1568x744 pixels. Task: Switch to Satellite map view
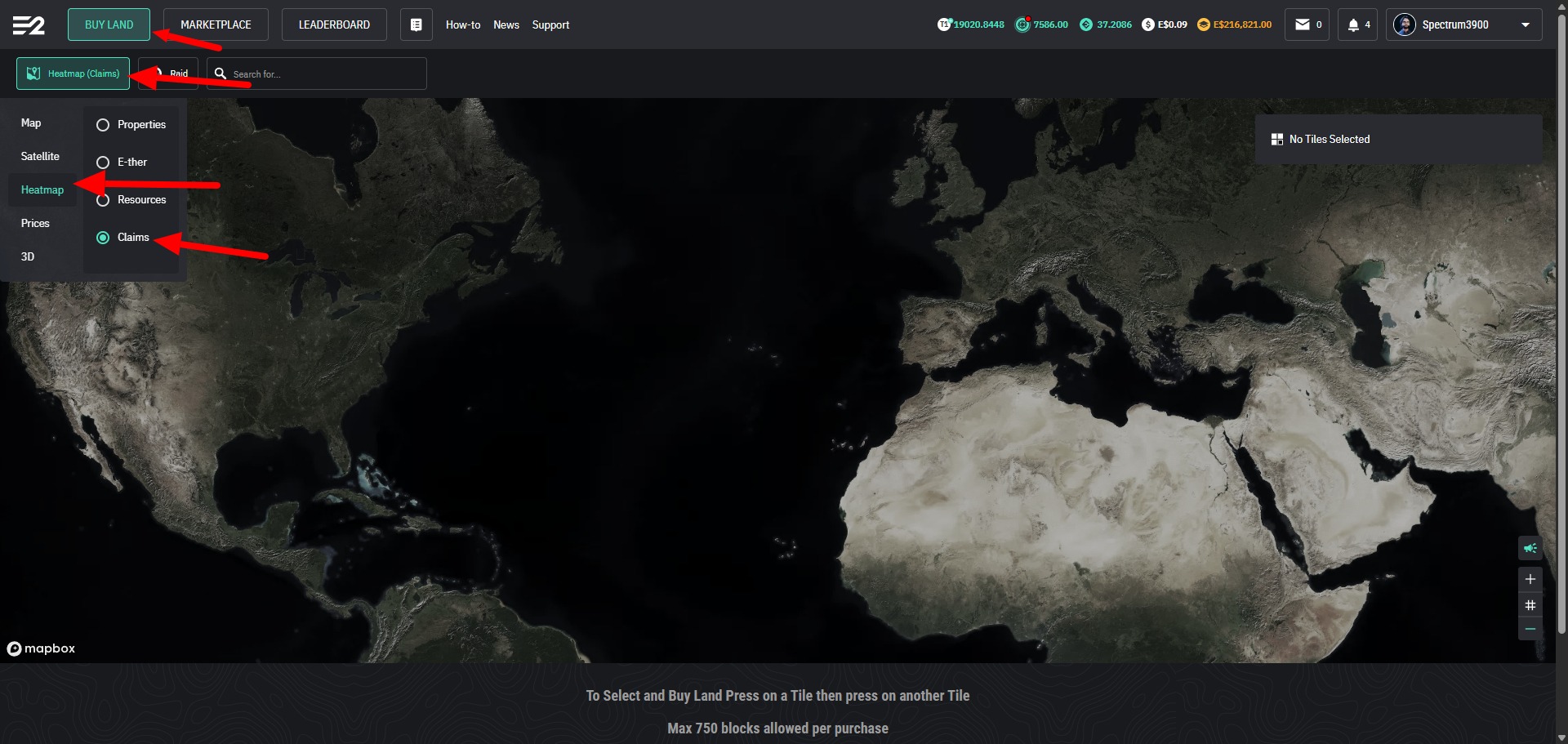(x=40, y=156)
